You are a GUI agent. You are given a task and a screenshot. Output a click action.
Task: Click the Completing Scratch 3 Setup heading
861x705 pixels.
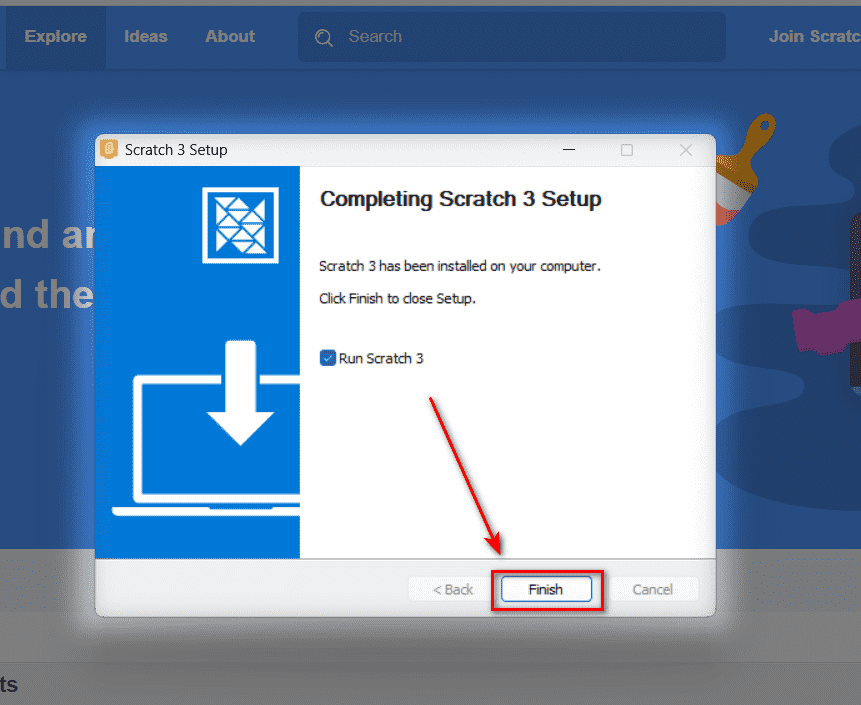tap(461, 199)
